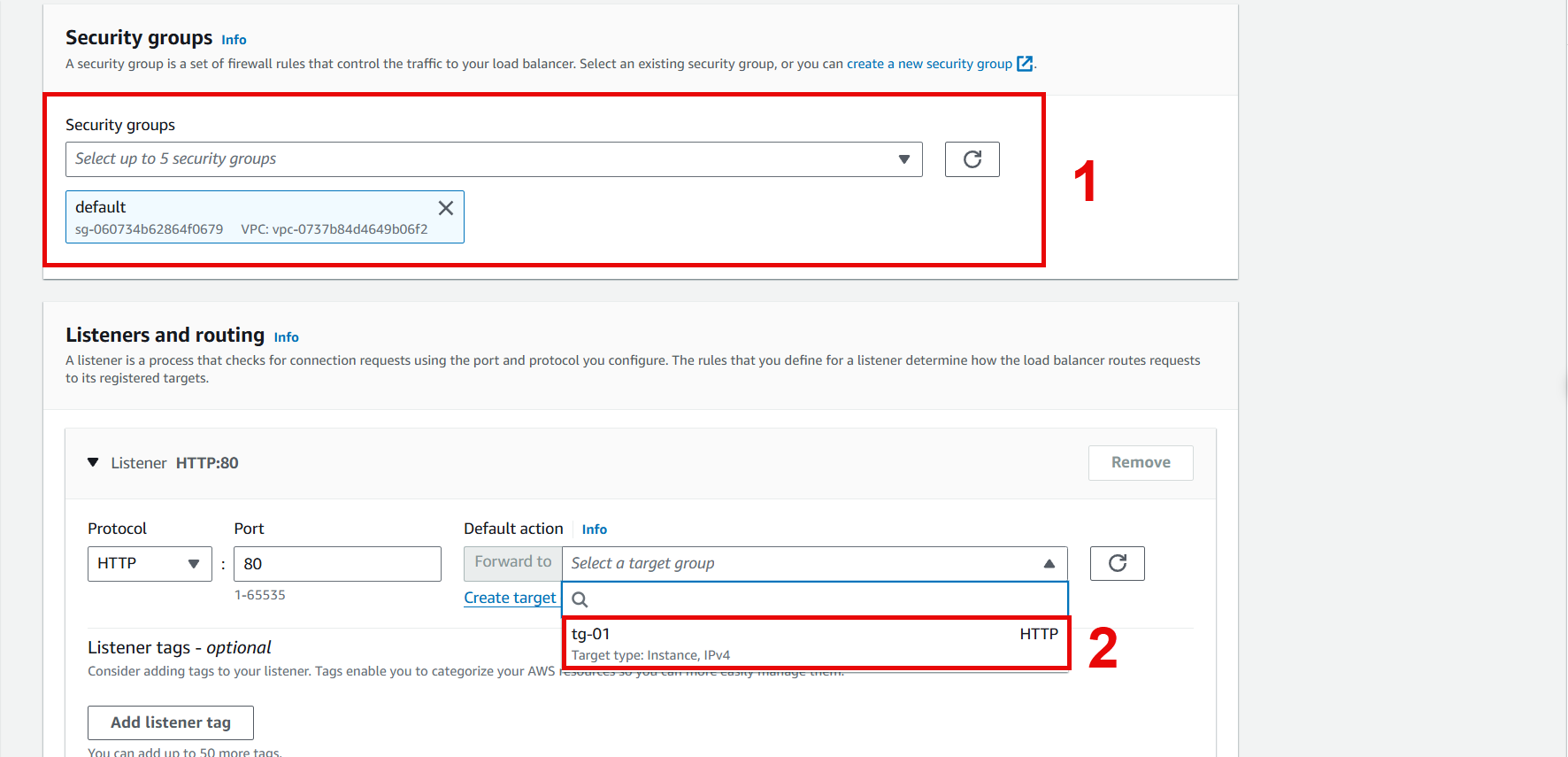Open the Protocol HTTP dropdown
Screen dimensions: 1568x757
click(149, 564)
